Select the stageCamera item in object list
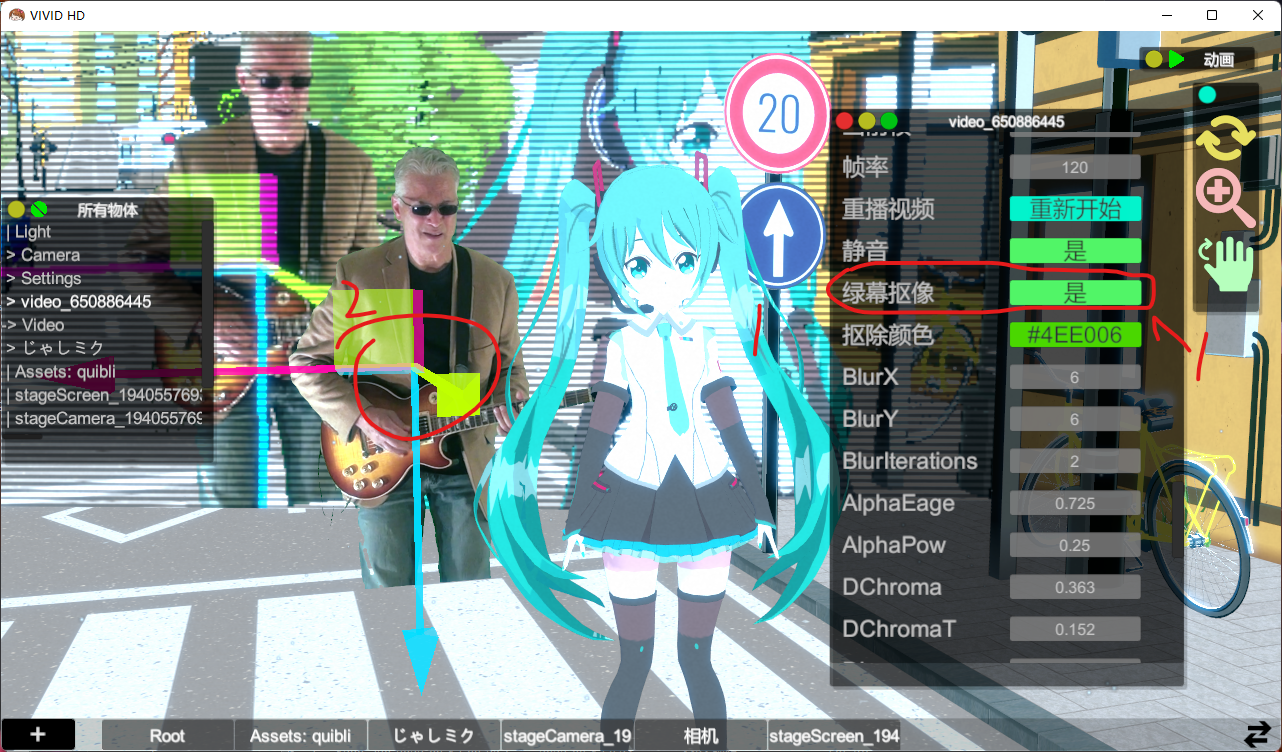Image resolution: width=1282 pixels, height=752 pixels. [x=103, y=418]
